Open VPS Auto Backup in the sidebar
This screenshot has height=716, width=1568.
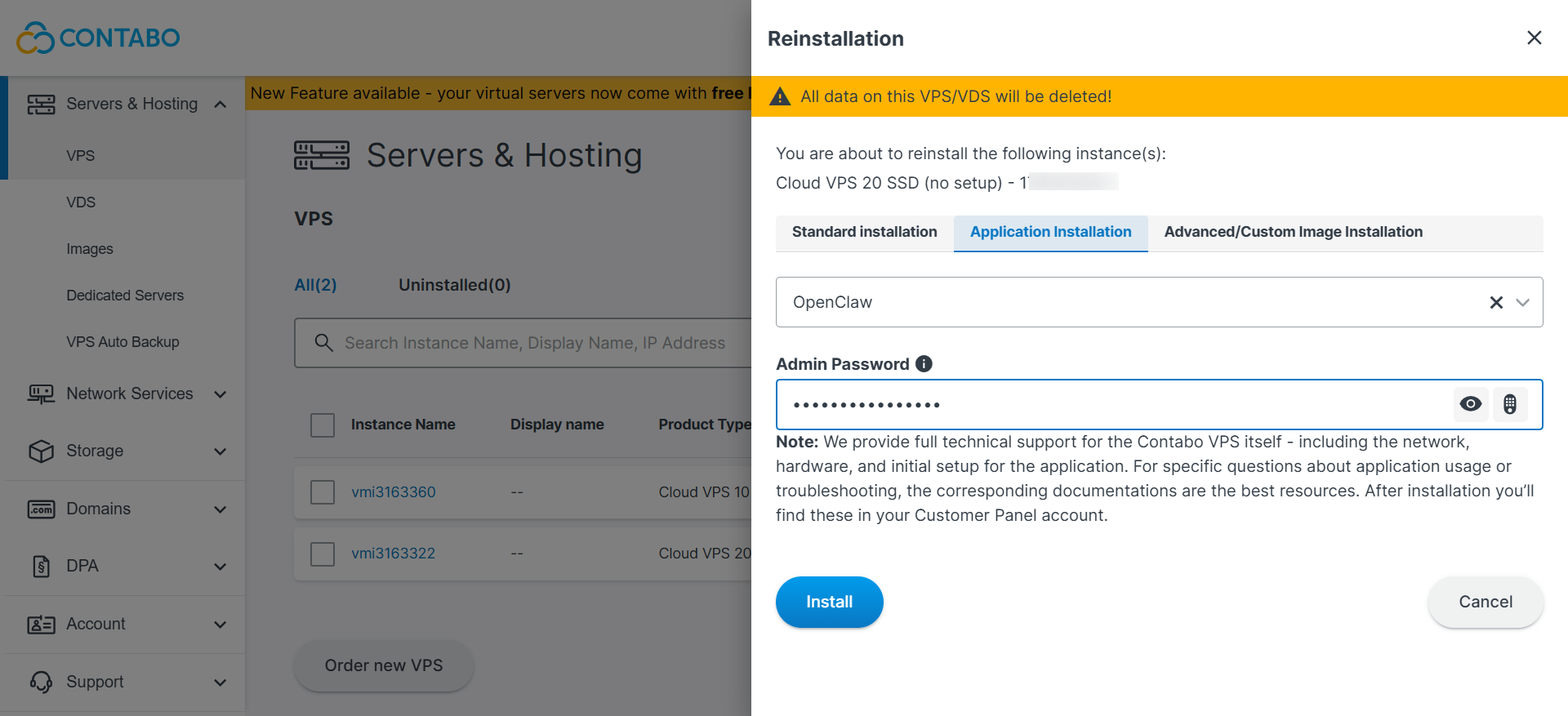122,342
